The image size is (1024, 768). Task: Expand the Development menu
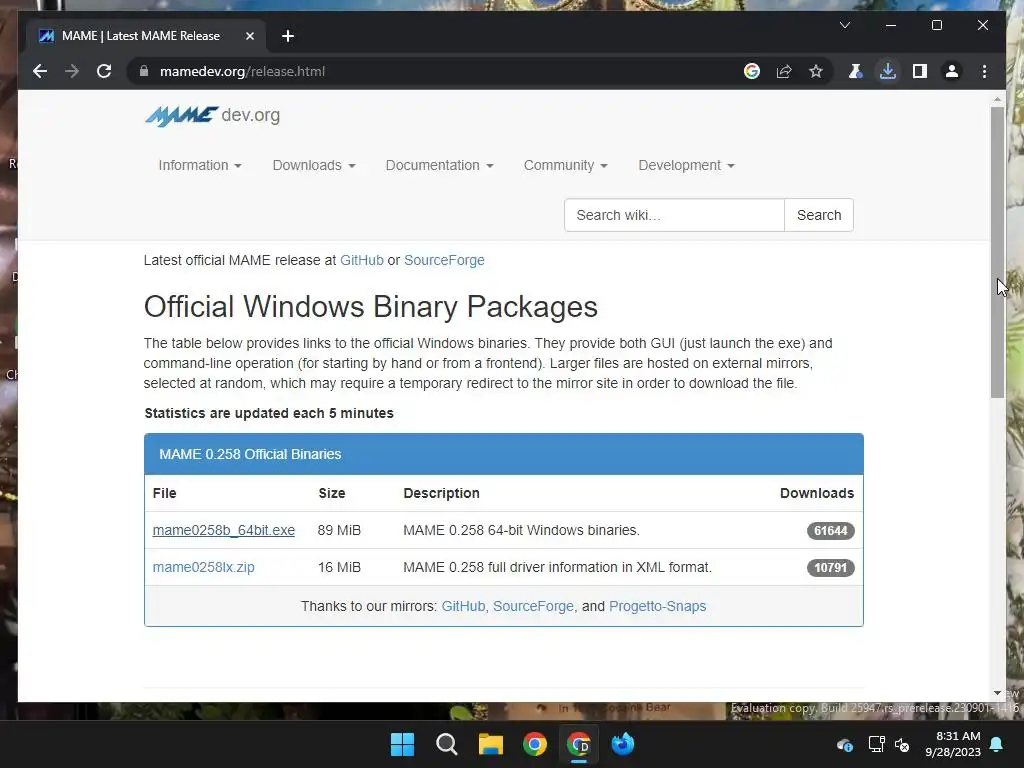tap(686, 165)
